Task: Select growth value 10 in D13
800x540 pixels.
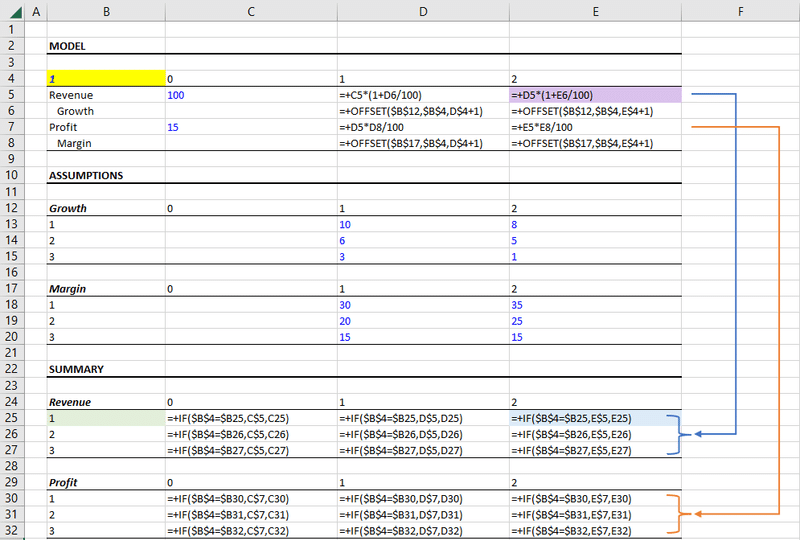Action: pyautogui.click(x=345, y=225)
